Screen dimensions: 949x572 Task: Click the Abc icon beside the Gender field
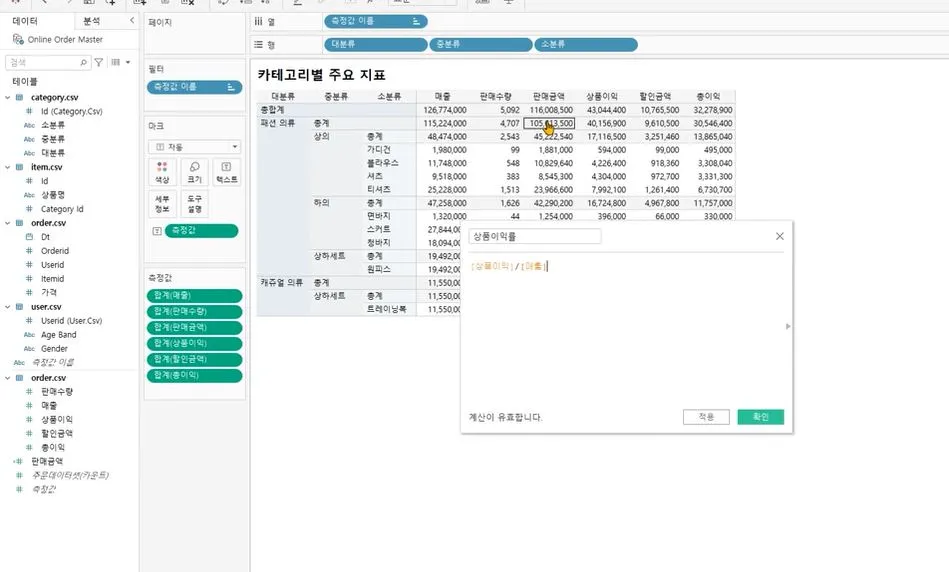pyautogui.click(x=29, y=349)
